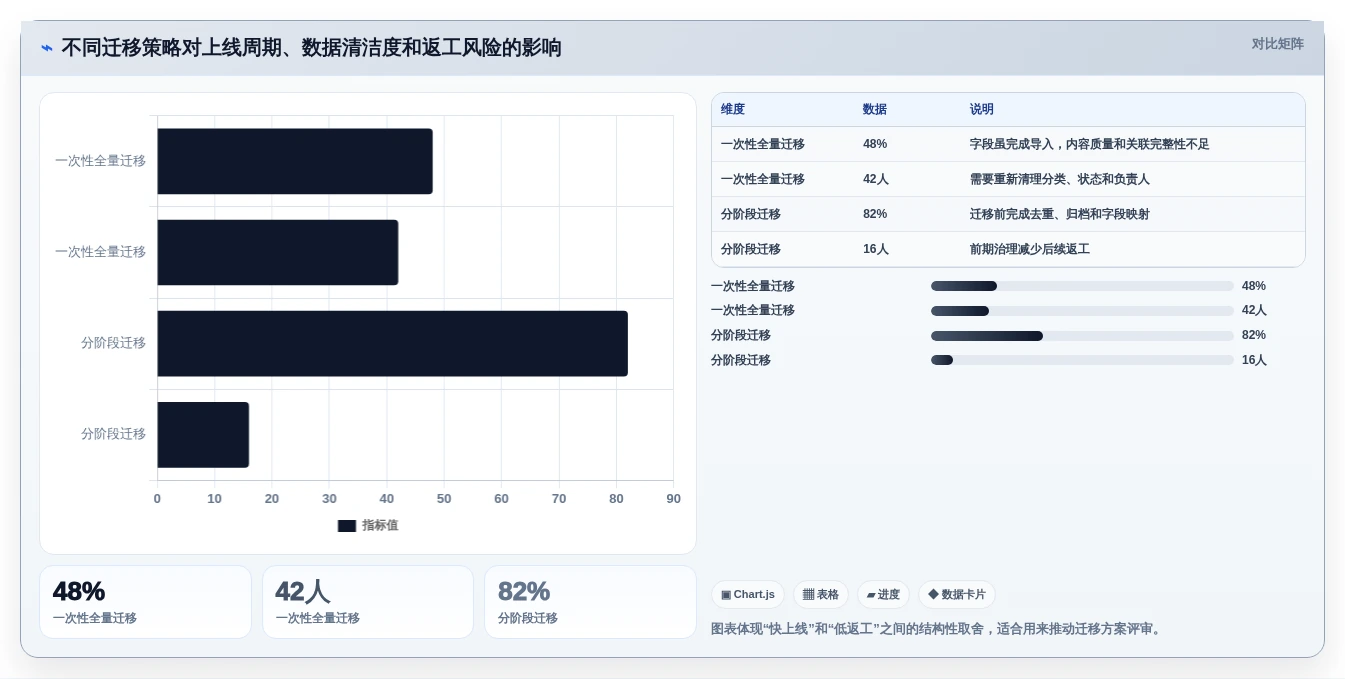Click the description 字段虽完成导入，内容质量和关联完整性不足
The height and width of the screenshot is (679, 1345).
pyautogui.click(x=1089, y=144)
